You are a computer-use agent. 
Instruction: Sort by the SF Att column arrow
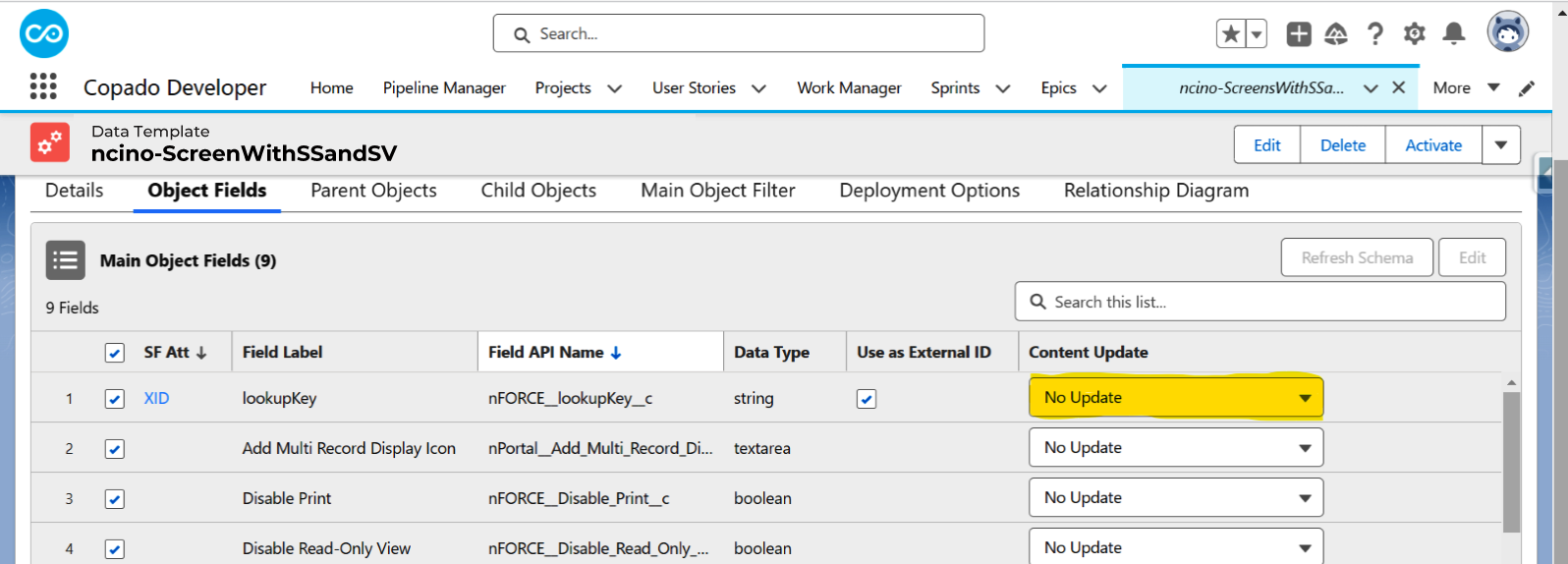[x=201, y=353]
